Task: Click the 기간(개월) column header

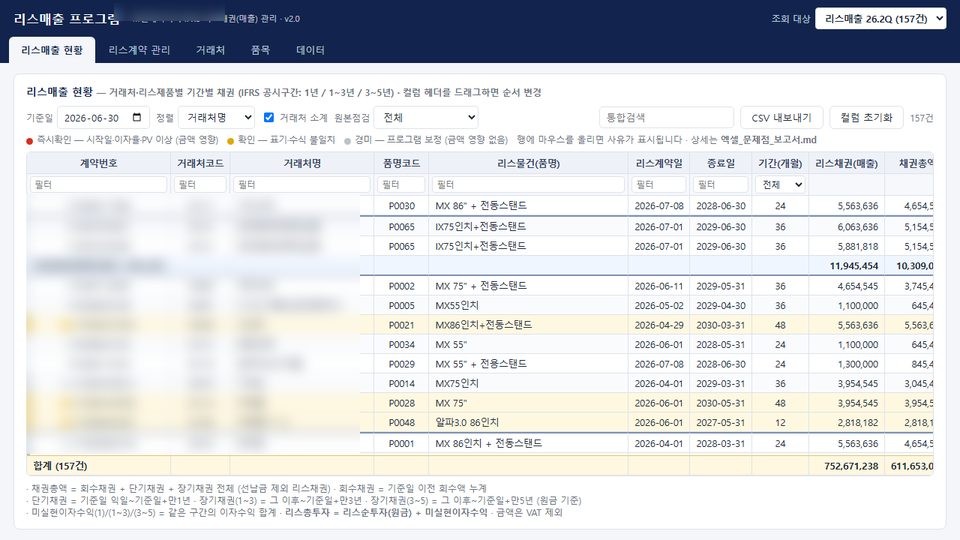Action: (780, 163)
